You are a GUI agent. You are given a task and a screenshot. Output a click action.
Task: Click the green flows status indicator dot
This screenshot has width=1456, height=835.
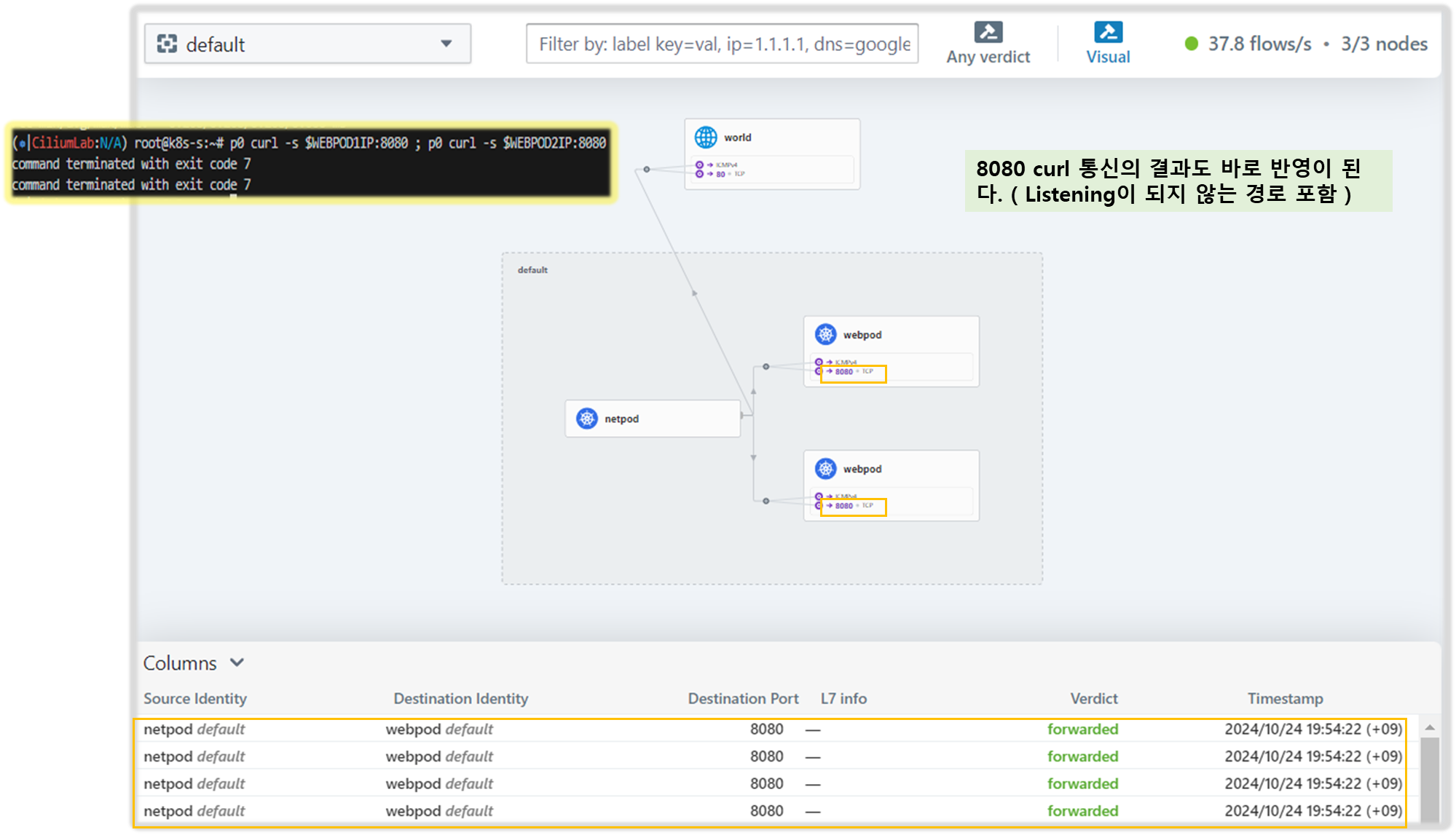[1192, 44]
